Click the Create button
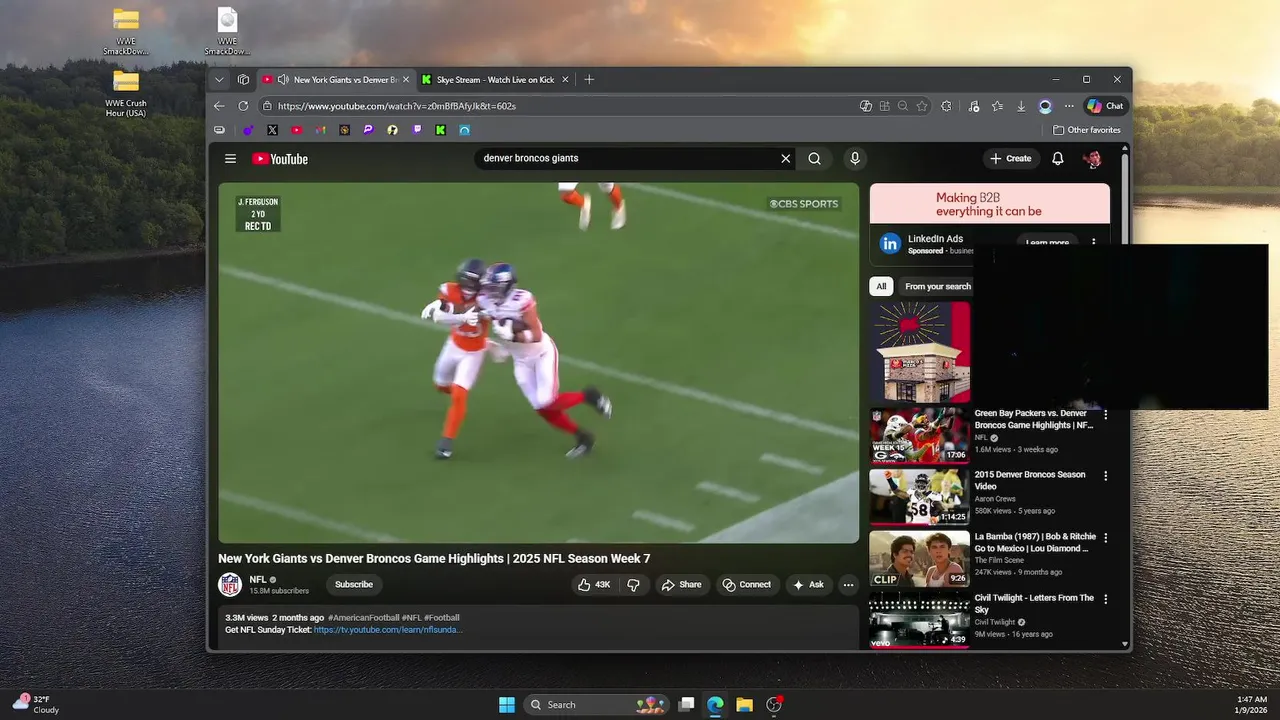This screenshot has height=720, width=1280. [1010, 158]
